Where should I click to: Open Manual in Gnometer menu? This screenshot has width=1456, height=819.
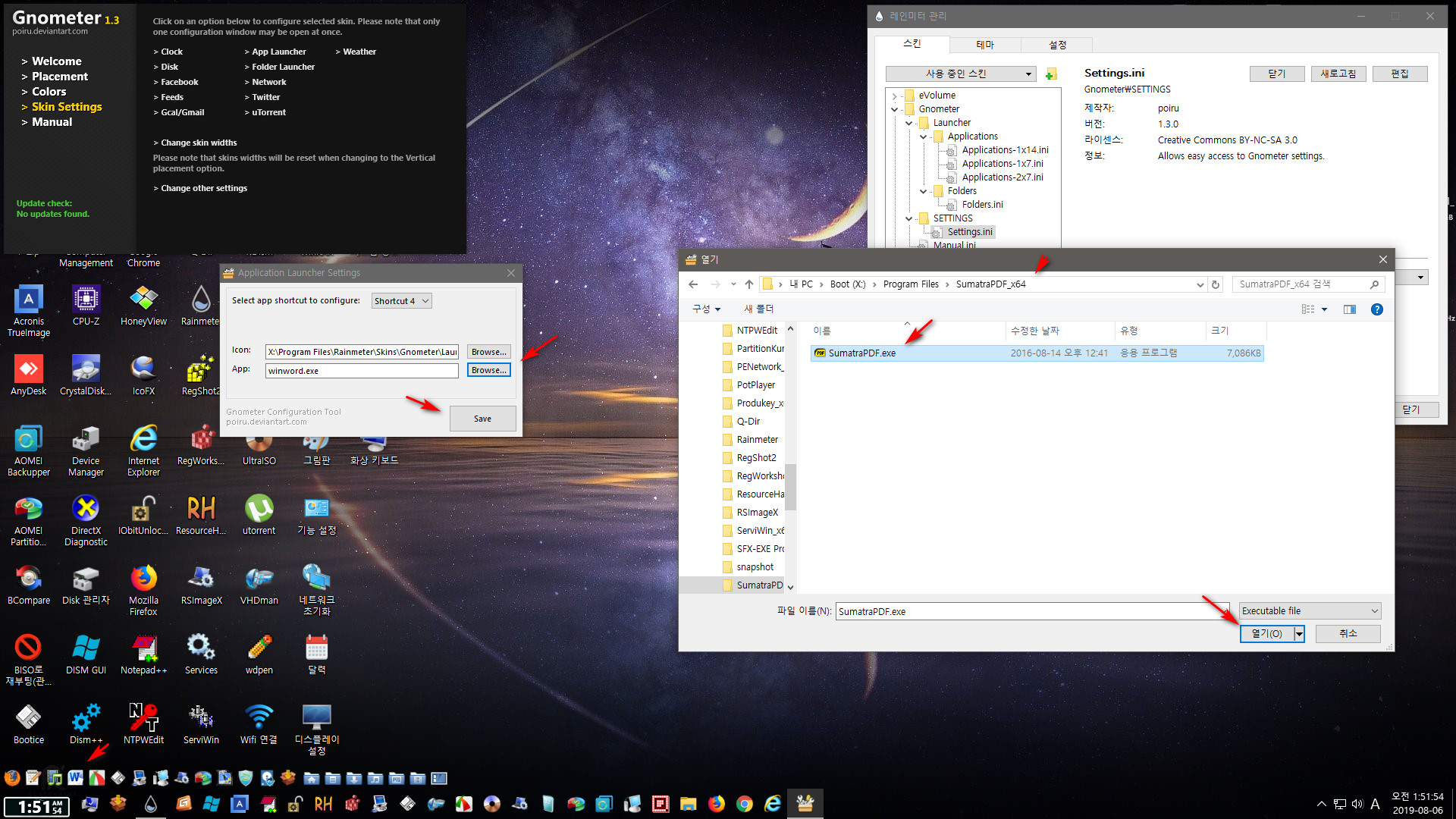coord(52,122)
